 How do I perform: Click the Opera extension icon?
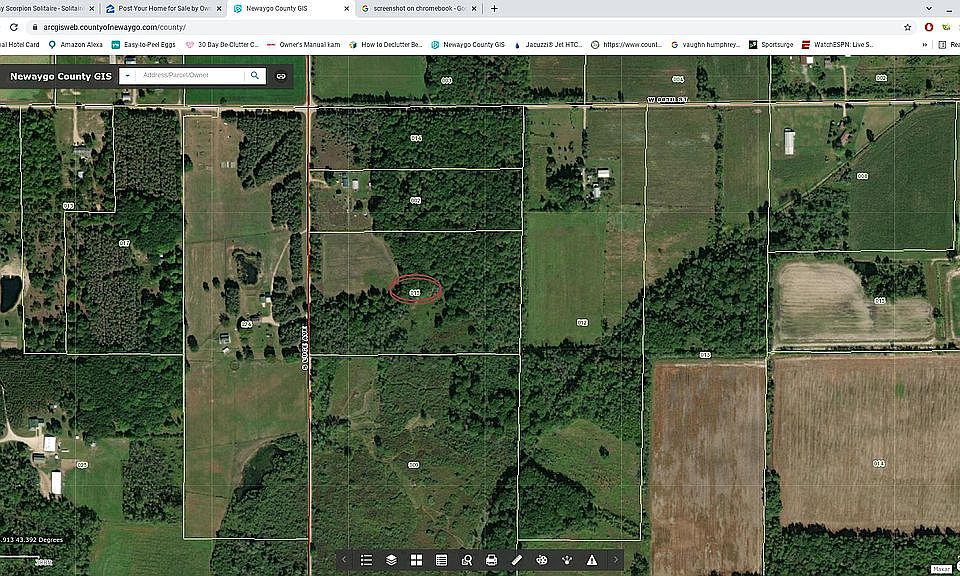click(929, 27)
